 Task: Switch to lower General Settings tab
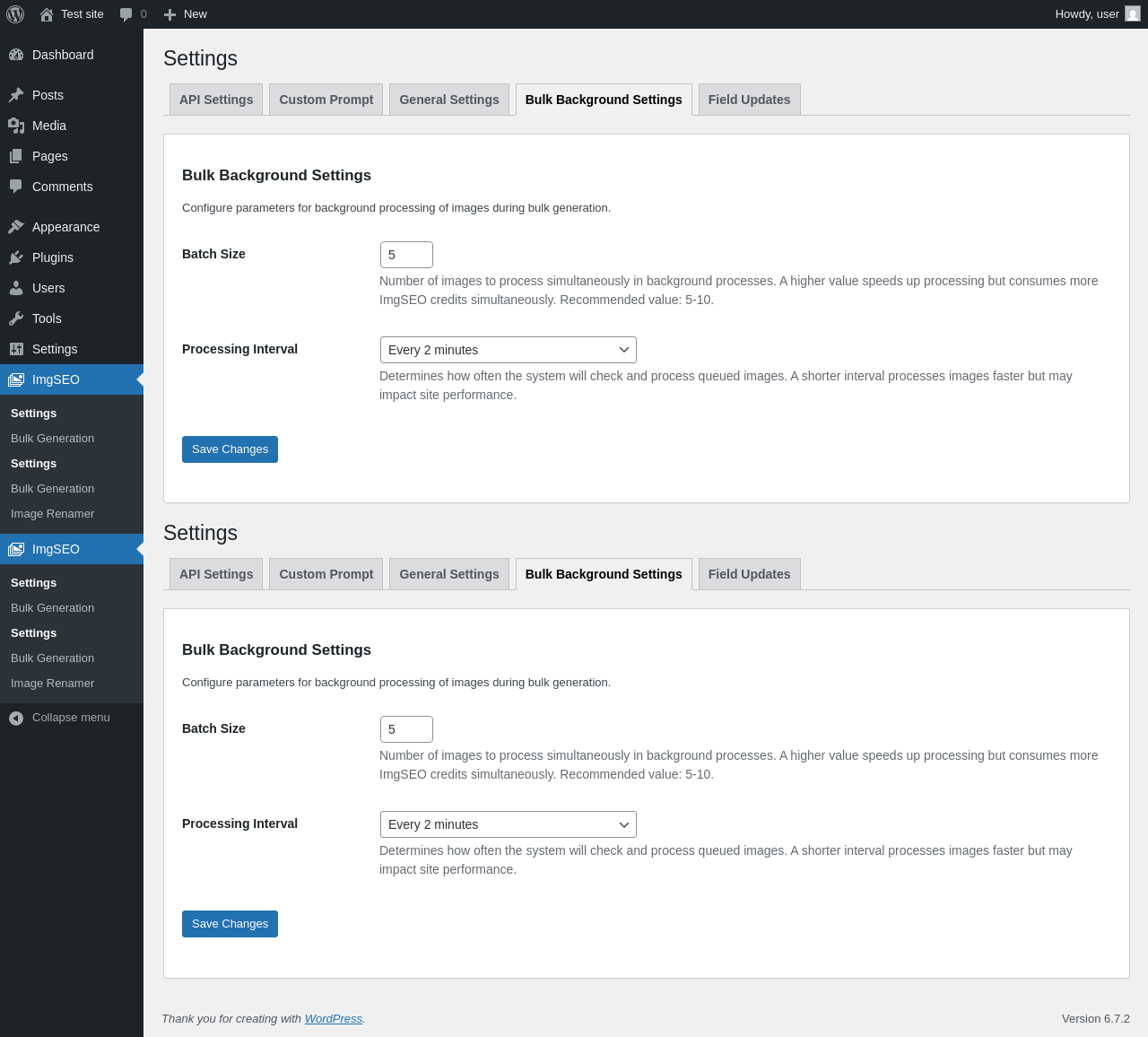pyautogui.click(x=449, y=574)
